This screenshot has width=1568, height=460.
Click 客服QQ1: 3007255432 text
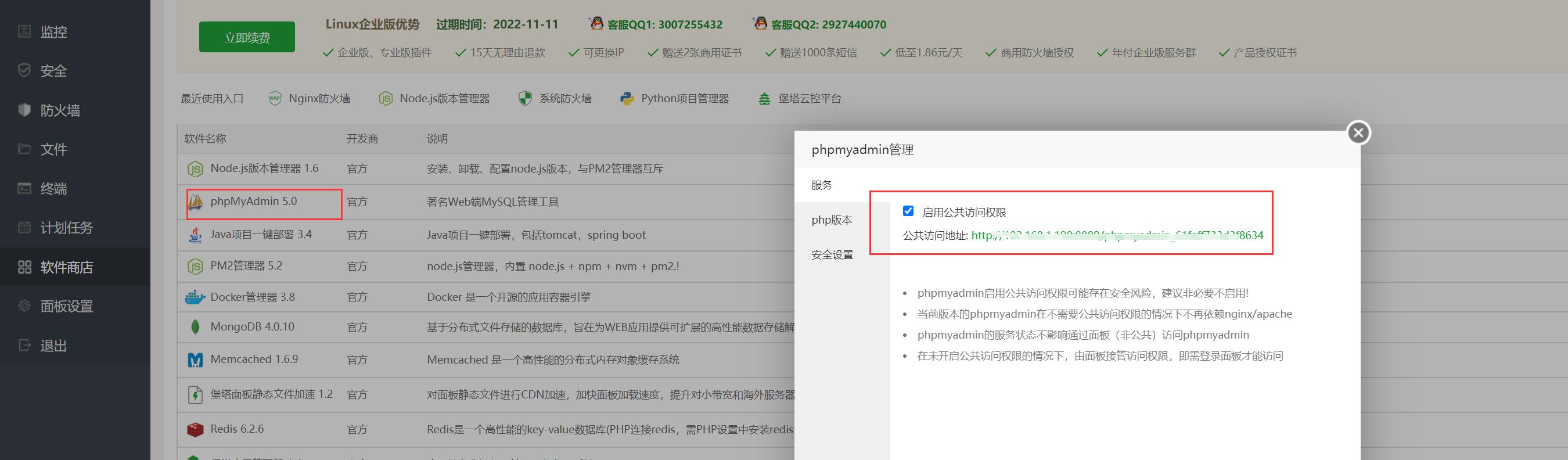(665, 25)
